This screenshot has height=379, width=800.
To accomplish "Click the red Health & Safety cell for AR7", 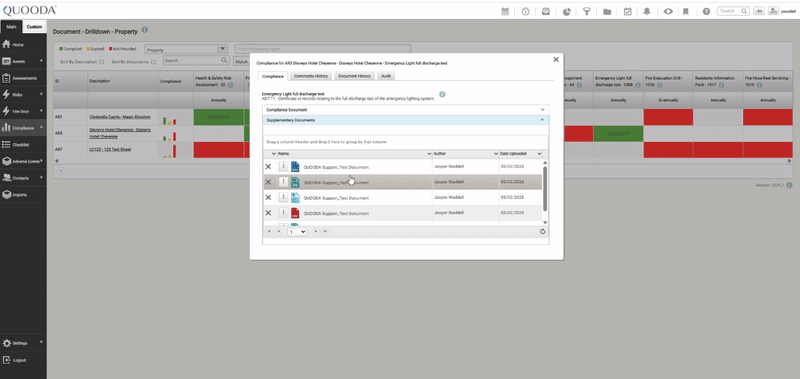I will [218, 150].
